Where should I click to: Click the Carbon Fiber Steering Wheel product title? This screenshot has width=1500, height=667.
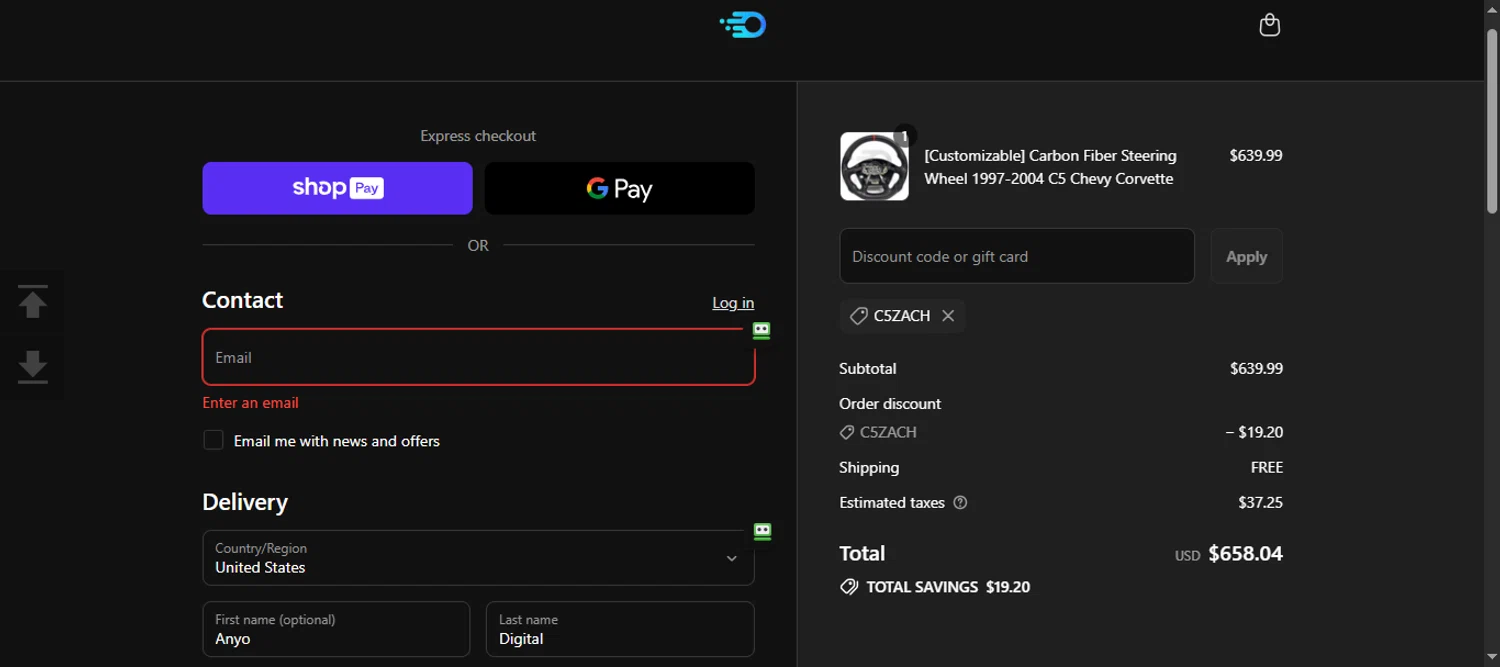pyautogui.click(x=1050, y=167)
